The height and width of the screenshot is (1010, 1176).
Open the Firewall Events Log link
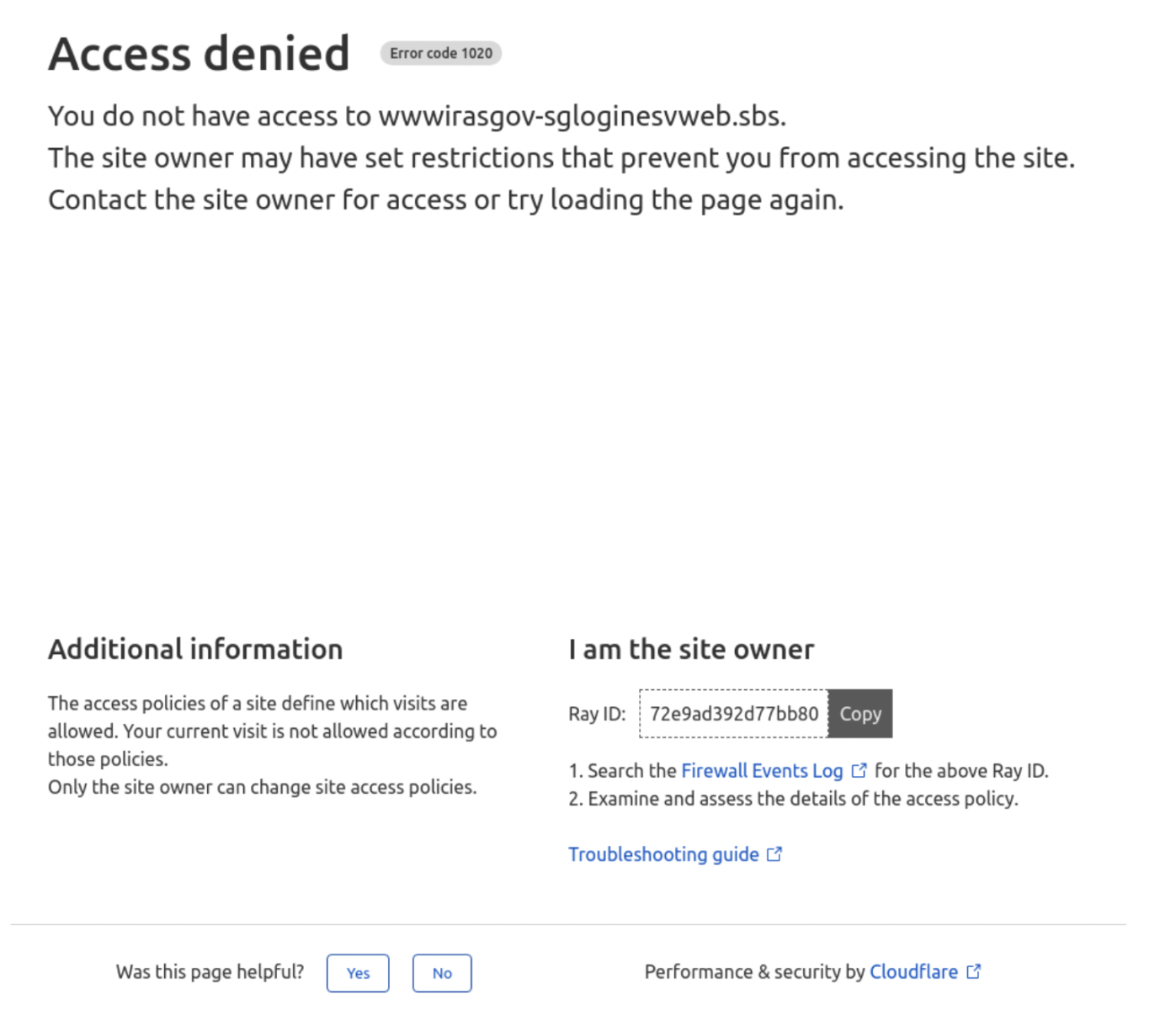[762, 770]
